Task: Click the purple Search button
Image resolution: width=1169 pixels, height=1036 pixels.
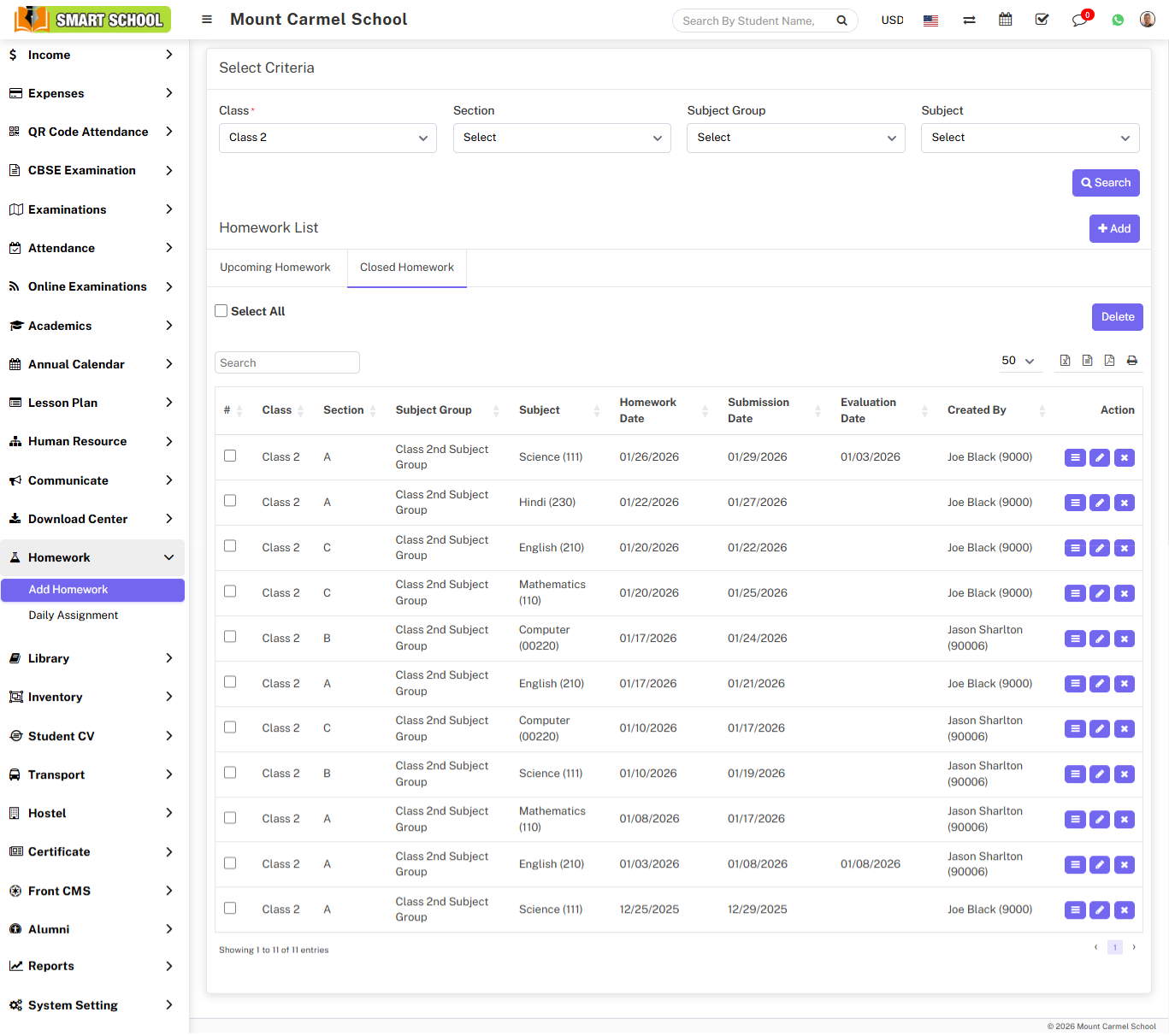Action: coord(1105,183)
